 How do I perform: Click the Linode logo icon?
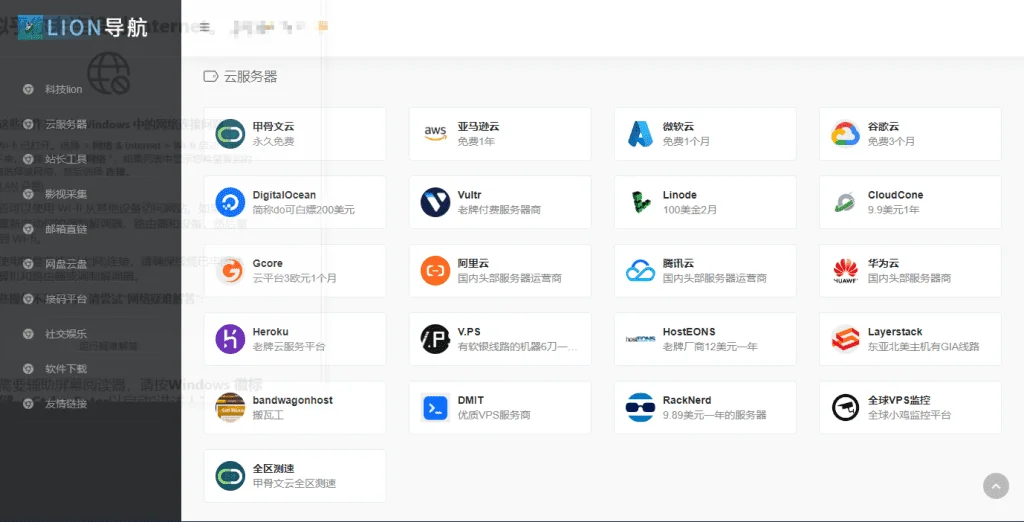pos(640,202)
